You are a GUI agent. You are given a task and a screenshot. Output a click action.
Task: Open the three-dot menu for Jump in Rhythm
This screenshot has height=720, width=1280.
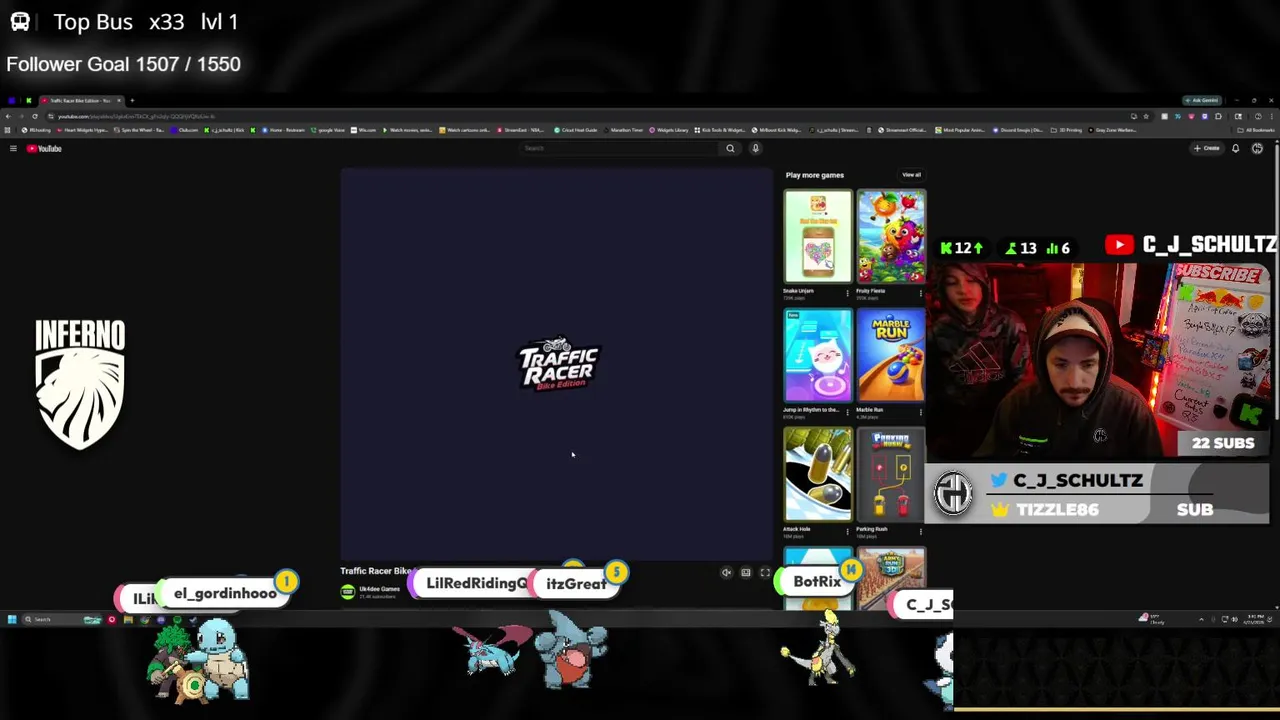pyautogui.click(x=847, y=412)
